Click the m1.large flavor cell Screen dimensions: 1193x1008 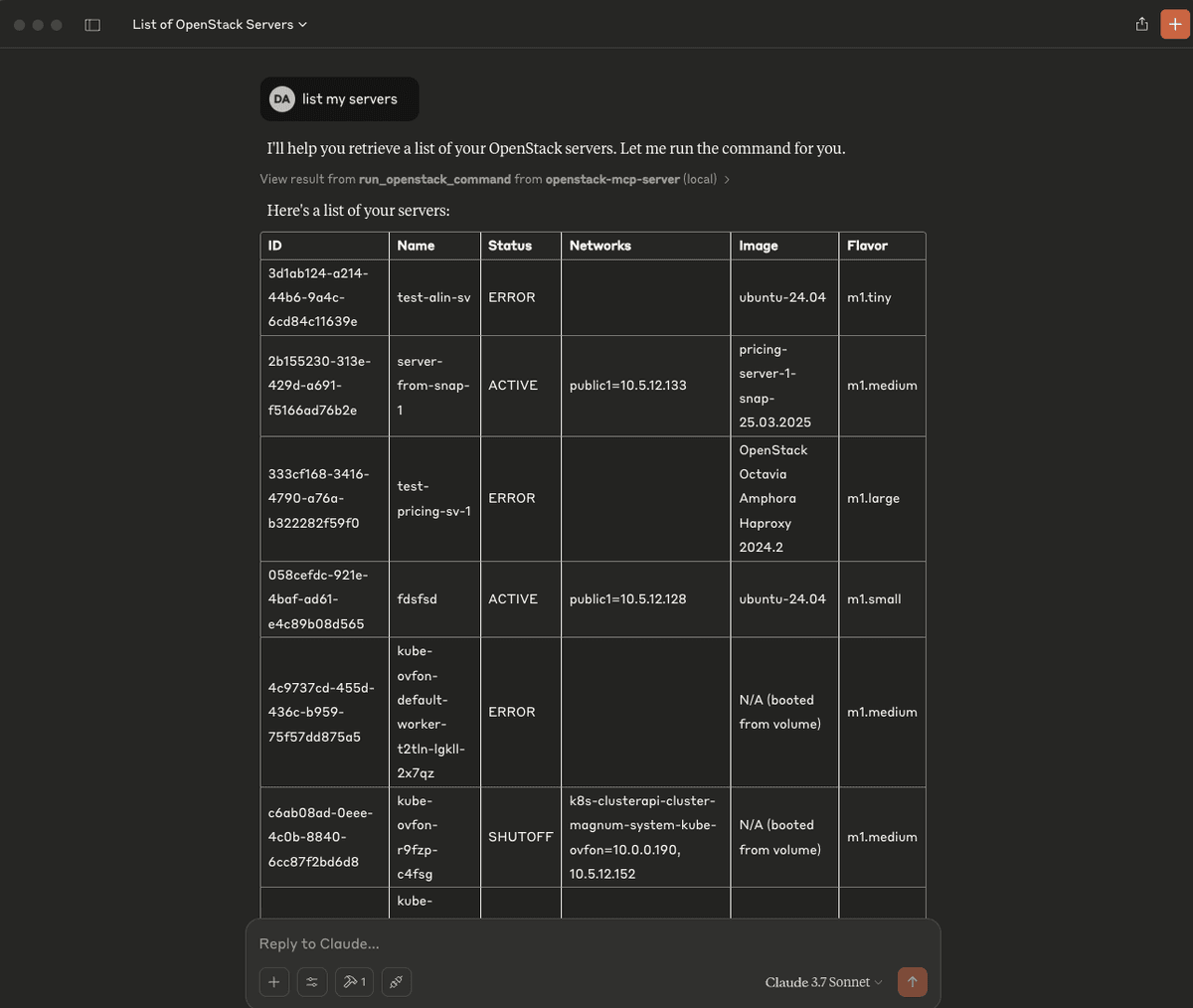point(882,499)
